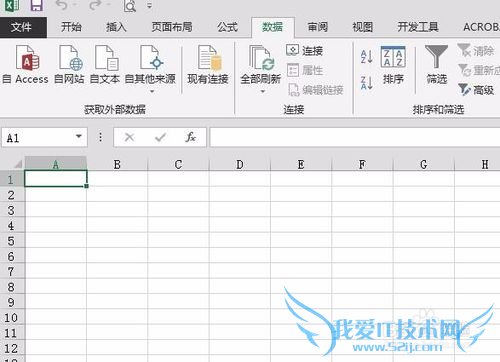Select column C header
Viewport: 500px width, 362px height.
[178, 164]
